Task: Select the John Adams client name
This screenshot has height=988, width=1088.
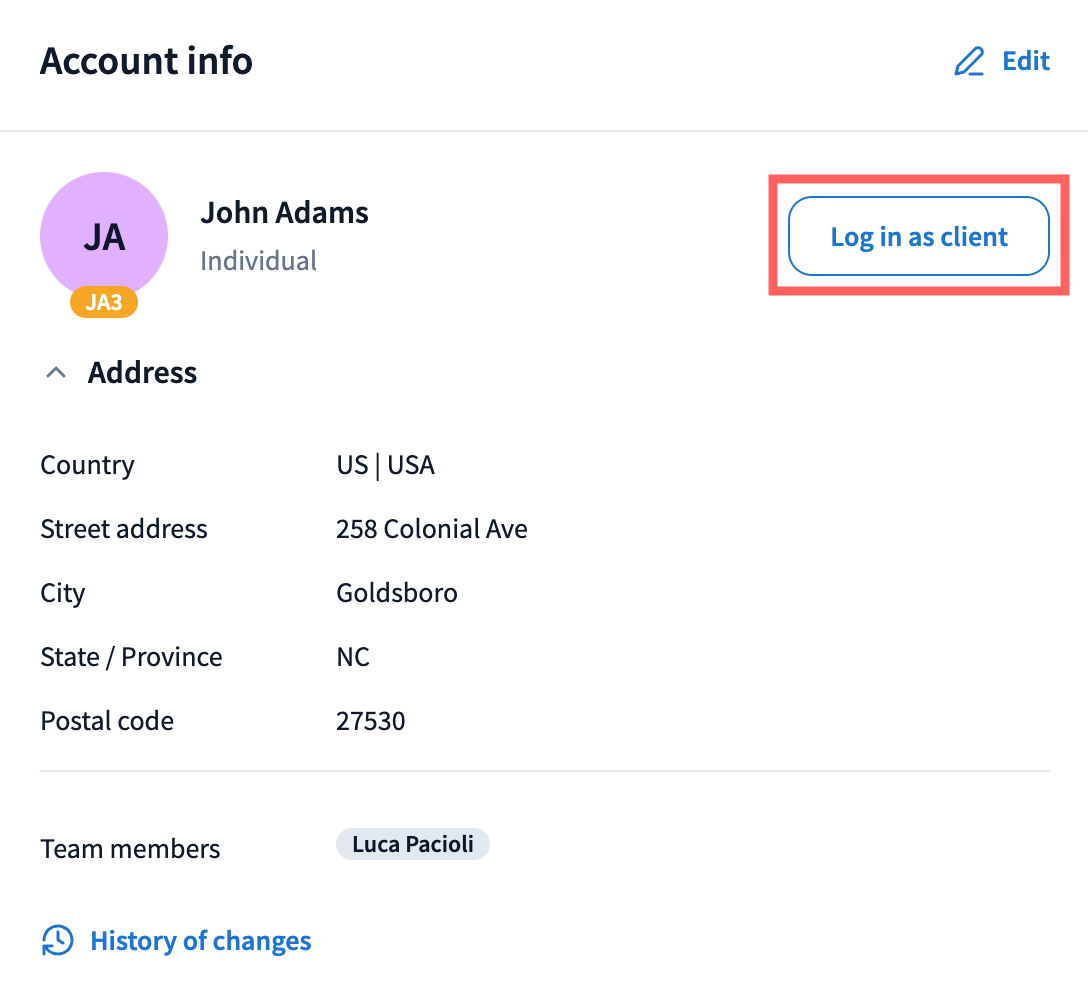Action: click(284, 212)
